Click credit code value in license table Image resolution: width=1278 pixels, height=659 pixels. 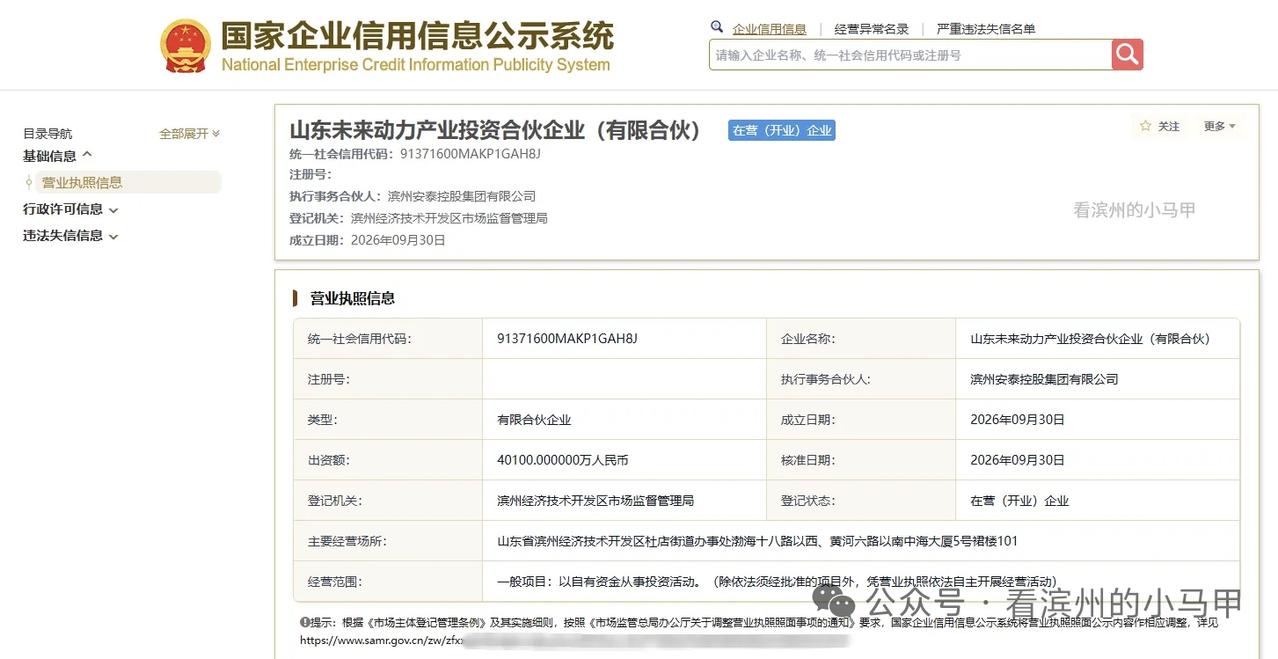[567, 339]
